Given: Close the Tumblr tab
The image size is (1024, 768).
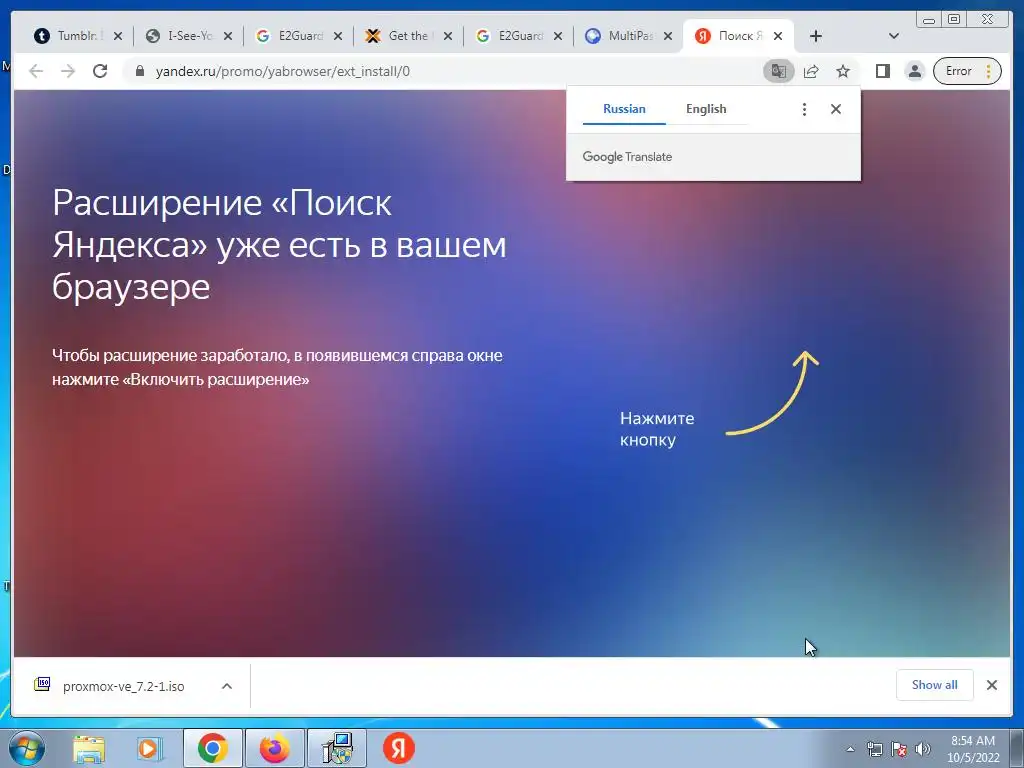Looking at the screenshot, I should tap(118, 37).
